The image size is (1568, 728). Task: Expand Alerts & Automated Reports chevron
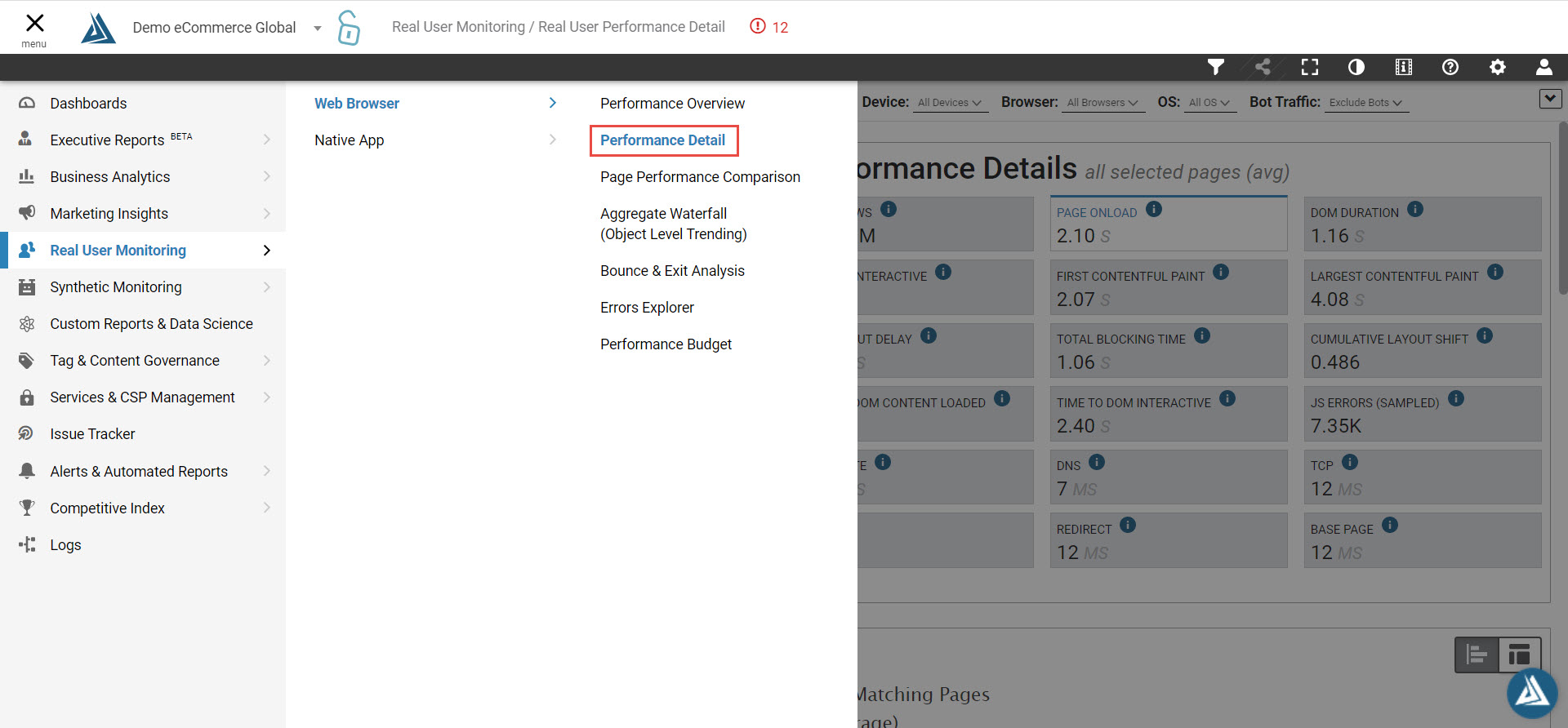(x=267, y=471)
